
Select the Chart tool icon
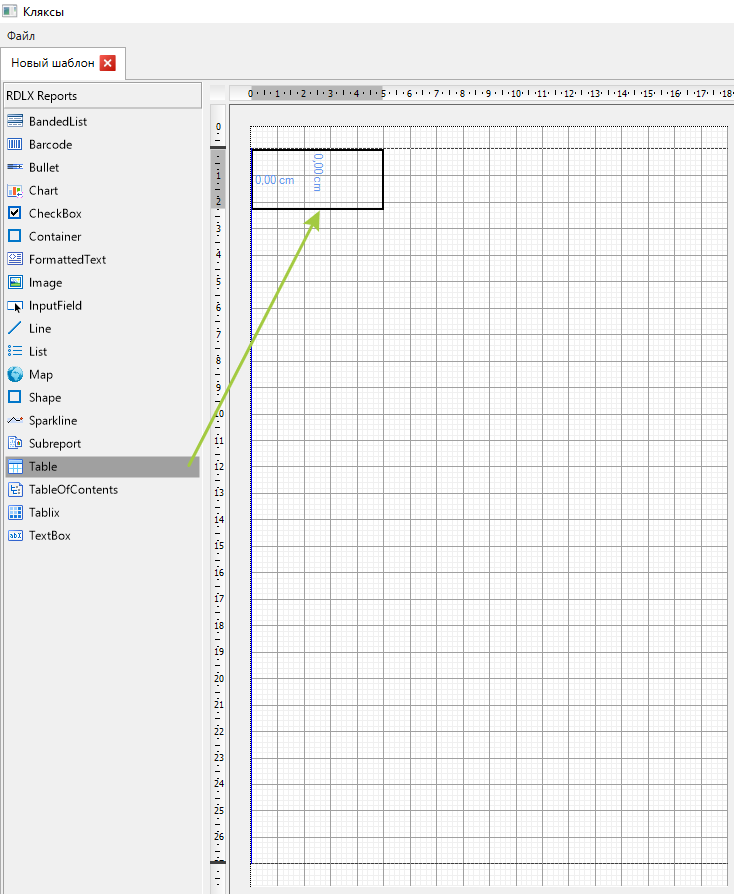click(x=15, y=190)
